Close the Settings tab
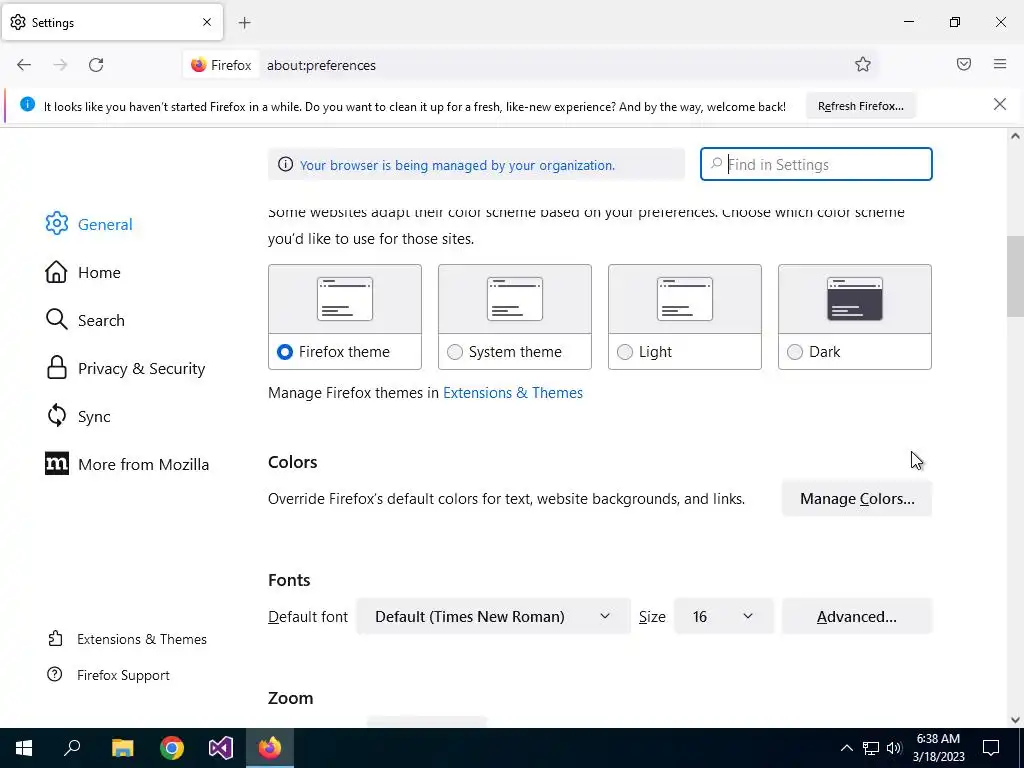Viewport: 1024px width, 768px height. pyautogui.click(x=207, y=22)
